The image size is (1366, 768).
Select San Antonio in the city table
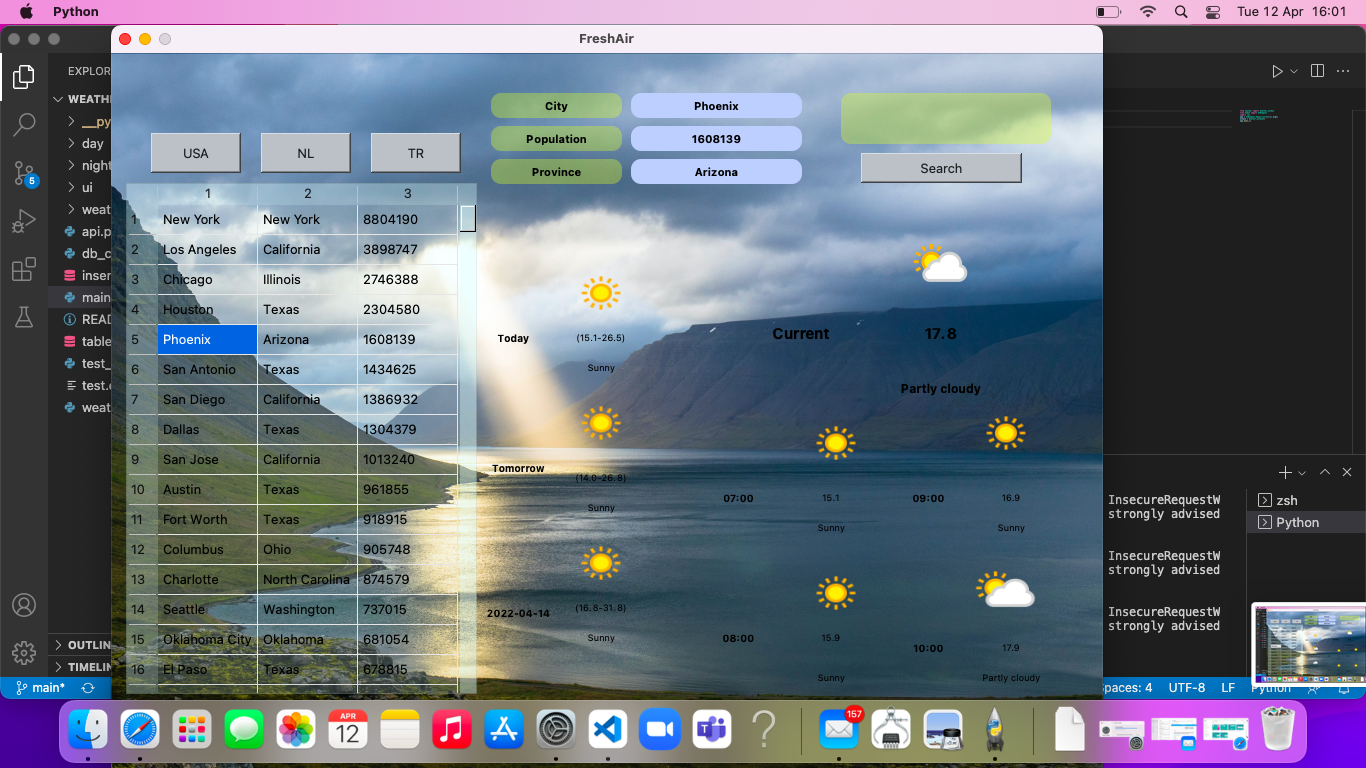tap(207, 369)
